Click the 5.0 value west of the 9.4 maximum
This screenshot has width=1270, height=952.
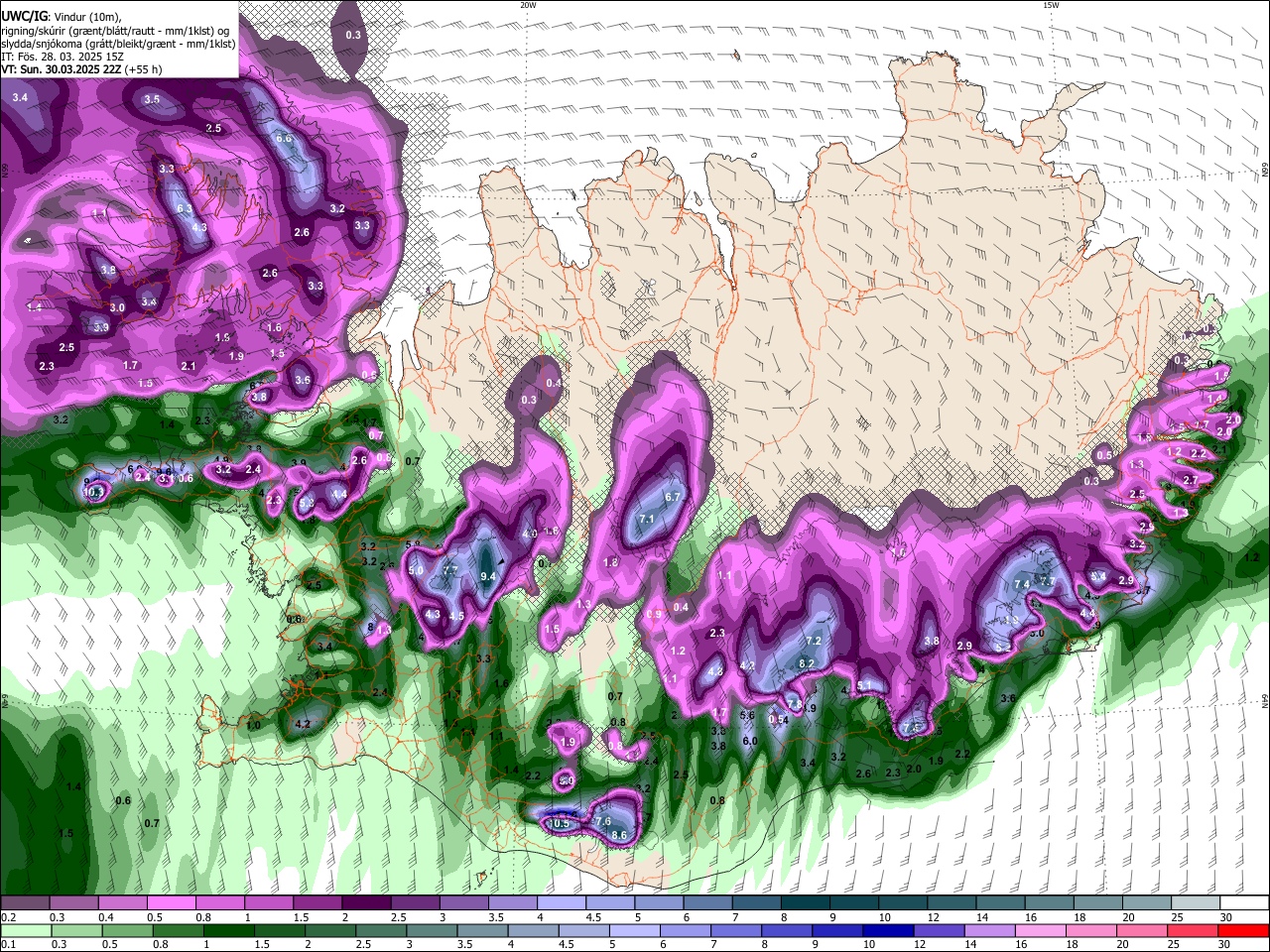pyautogui.click(x=416, y=571)
